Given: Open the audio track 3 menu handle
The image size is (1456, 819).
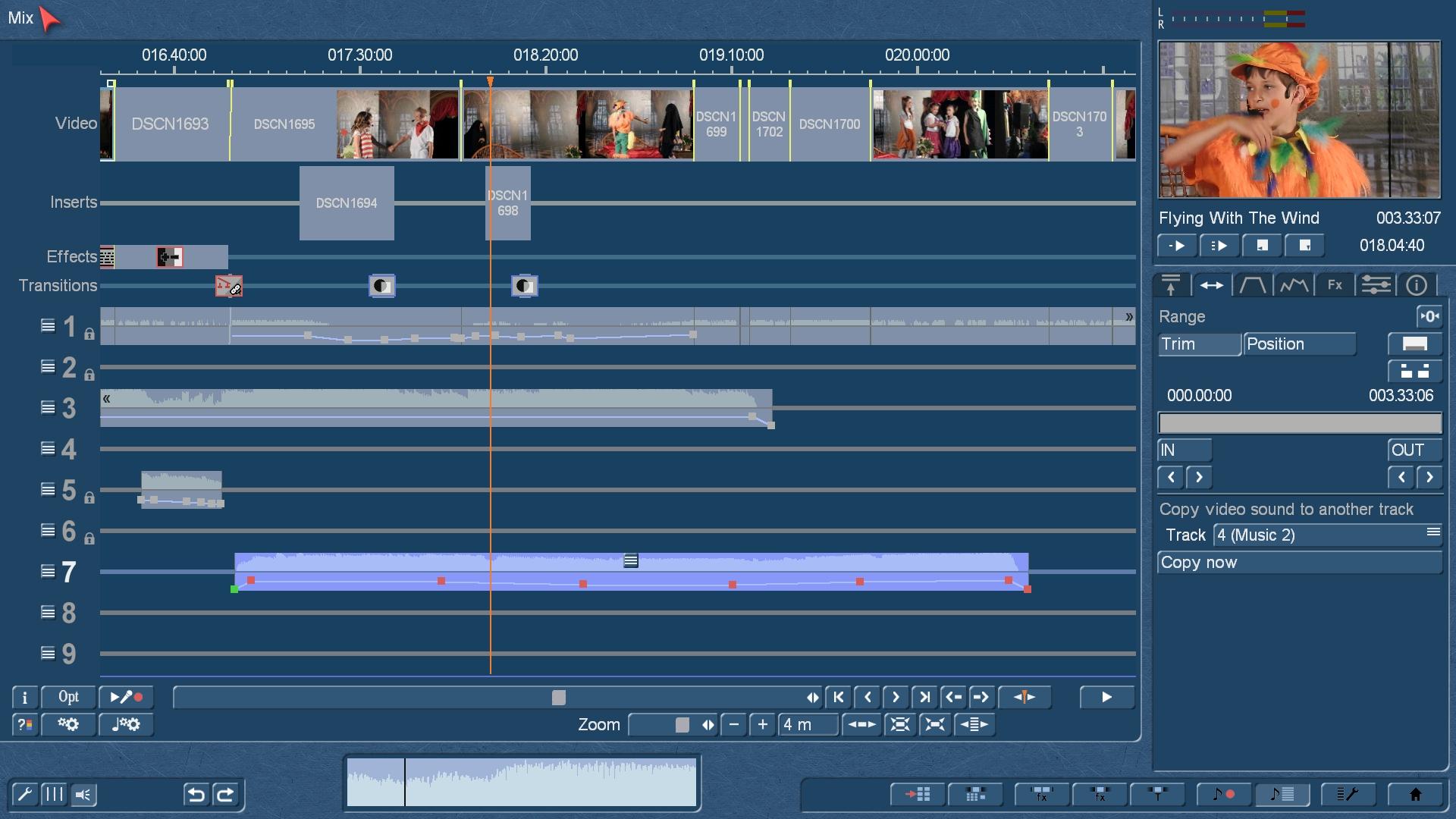Looking at the screenshot, I should tap(48, 407).
